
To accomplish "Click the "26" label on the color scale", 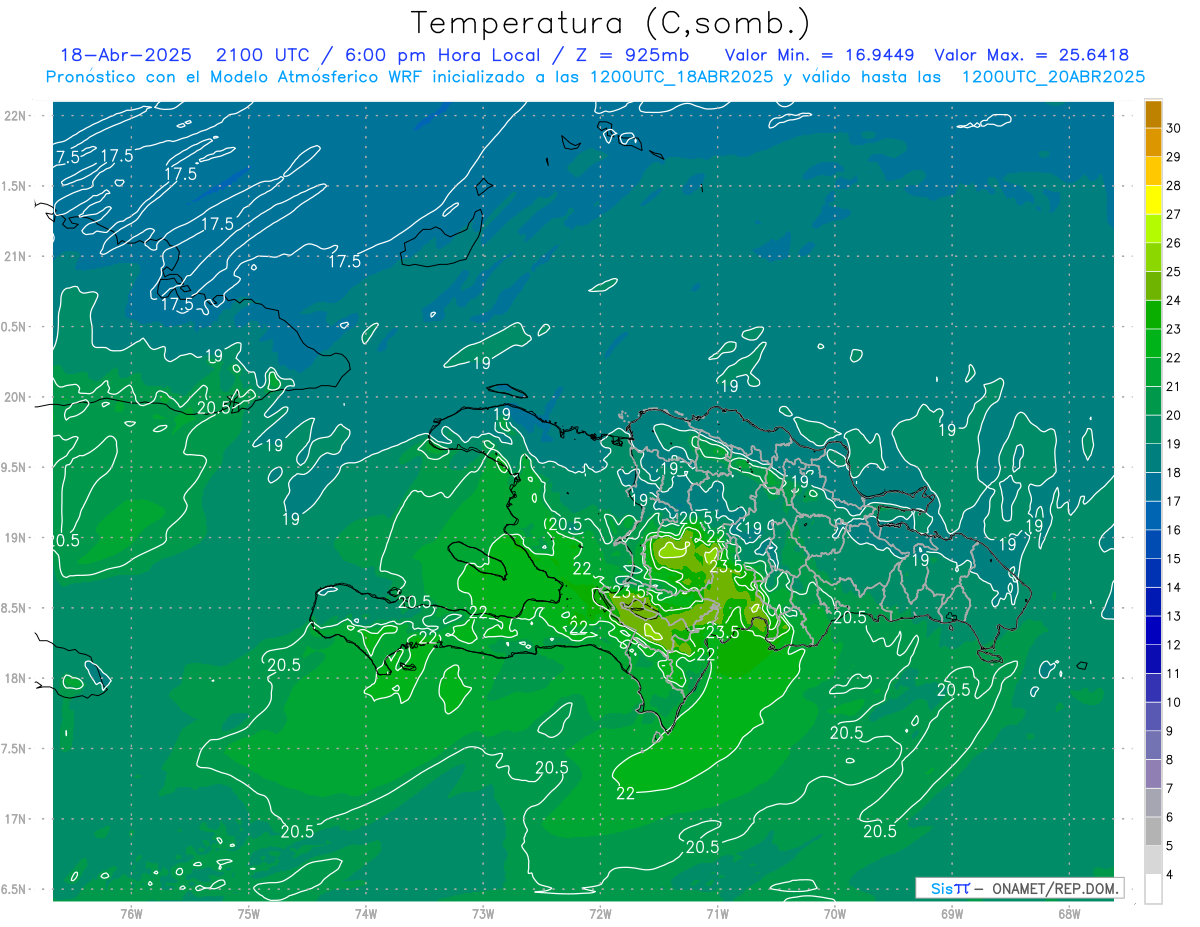I will click(1174, 243).
